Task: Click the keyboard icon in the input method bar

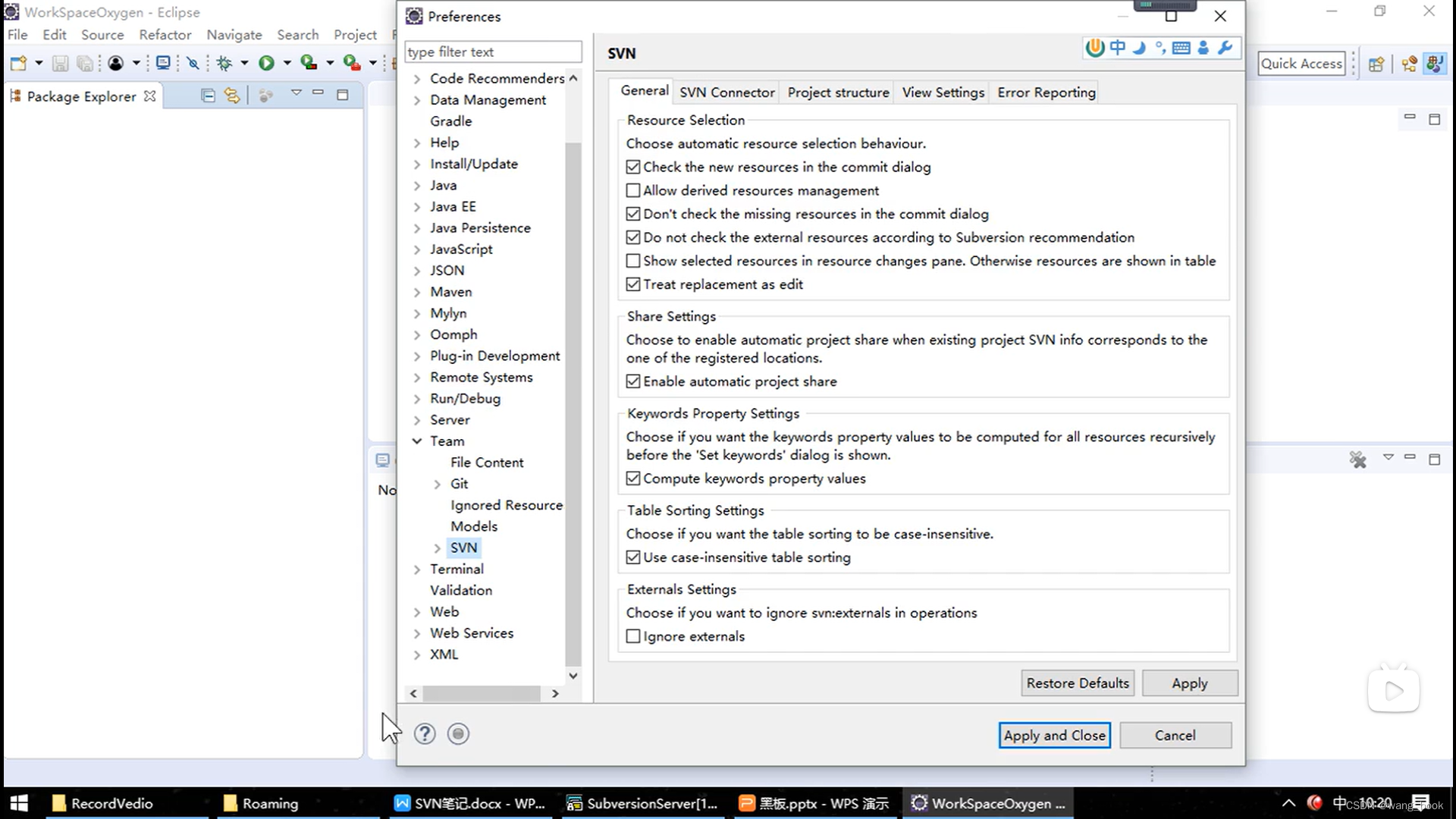Action: [1181, 48]
